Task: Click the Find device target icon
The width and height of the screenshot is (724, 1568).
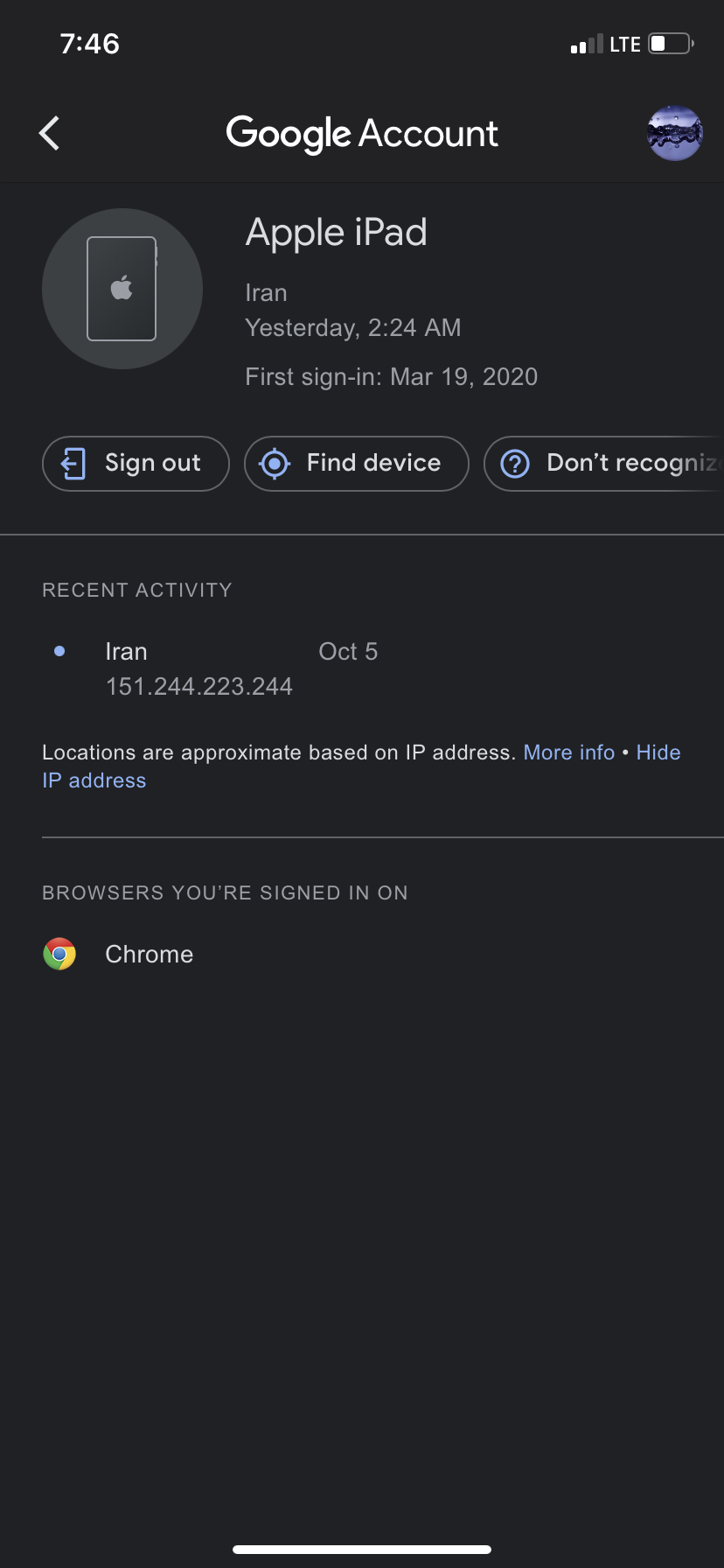Action: pyautogui.click(x=275, y=464)
